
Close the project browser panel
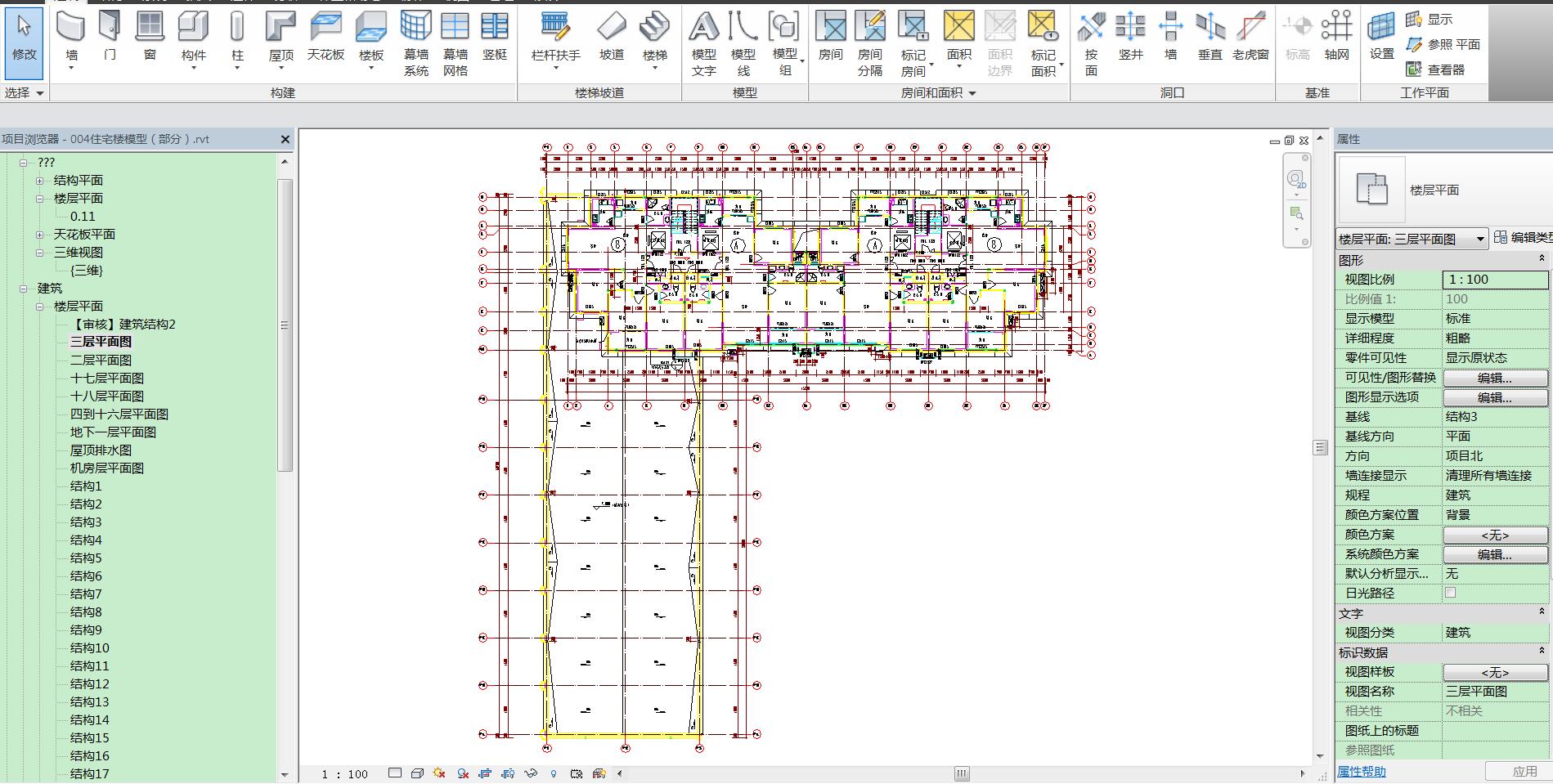pyautogui.click(x=285, y=140)
